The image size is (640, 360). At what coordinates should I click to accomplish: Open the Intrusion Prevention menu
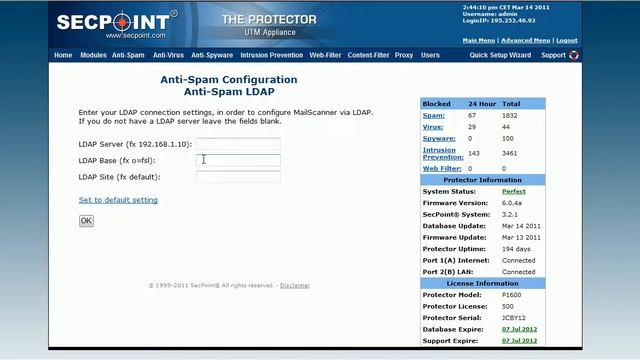(271, 55)
